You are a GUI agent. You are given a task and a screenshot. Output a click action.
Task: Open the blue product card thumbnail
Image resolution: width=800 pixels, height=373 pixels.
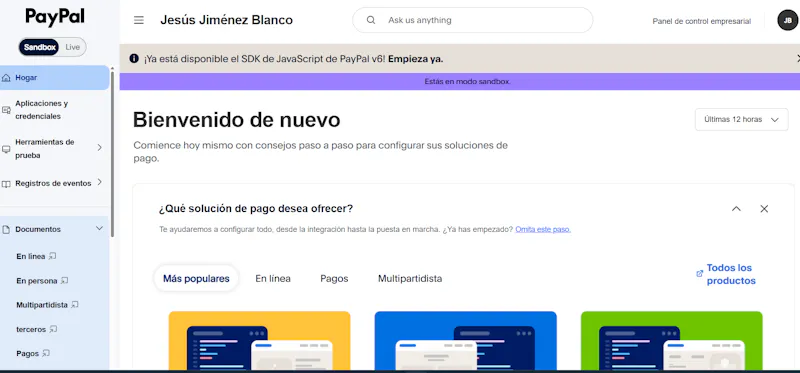pos(466,341)
